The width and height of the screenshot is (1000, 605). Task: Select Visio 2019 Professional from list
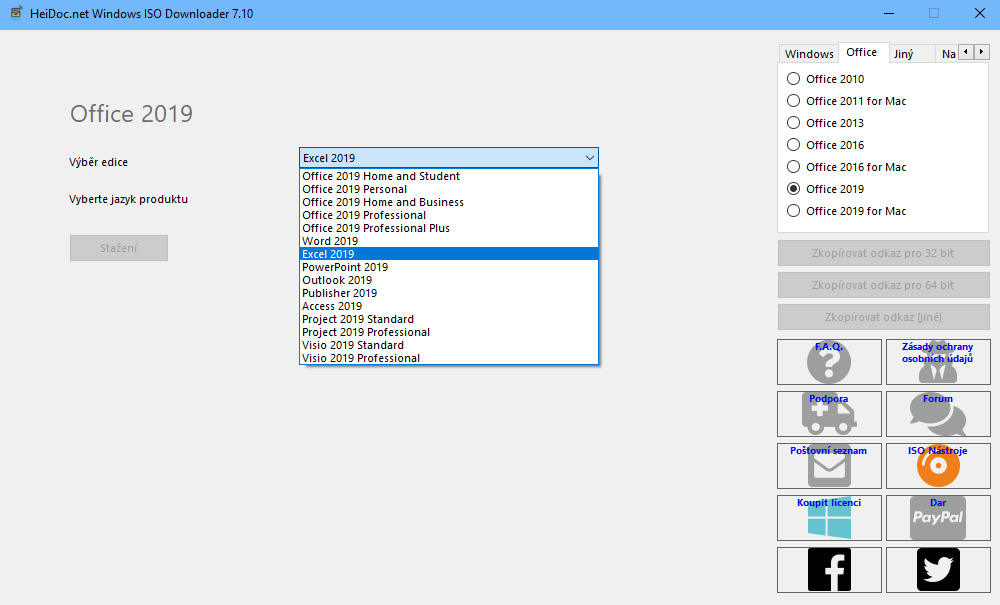pos(449,358)
